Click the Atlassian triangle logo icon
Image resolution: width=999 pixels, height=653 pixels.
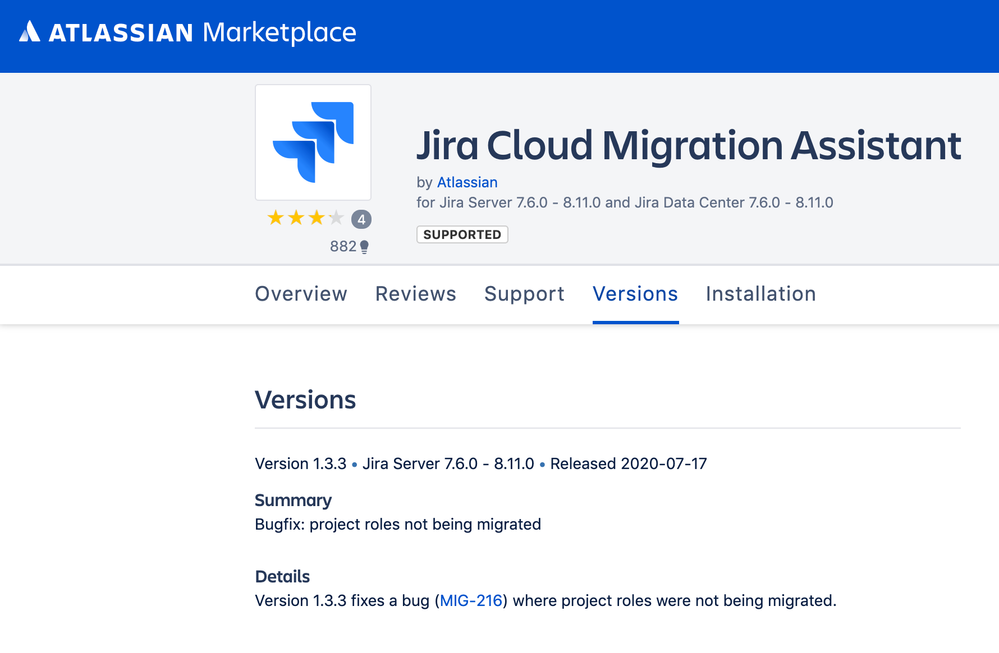click(x=30, y=33)
